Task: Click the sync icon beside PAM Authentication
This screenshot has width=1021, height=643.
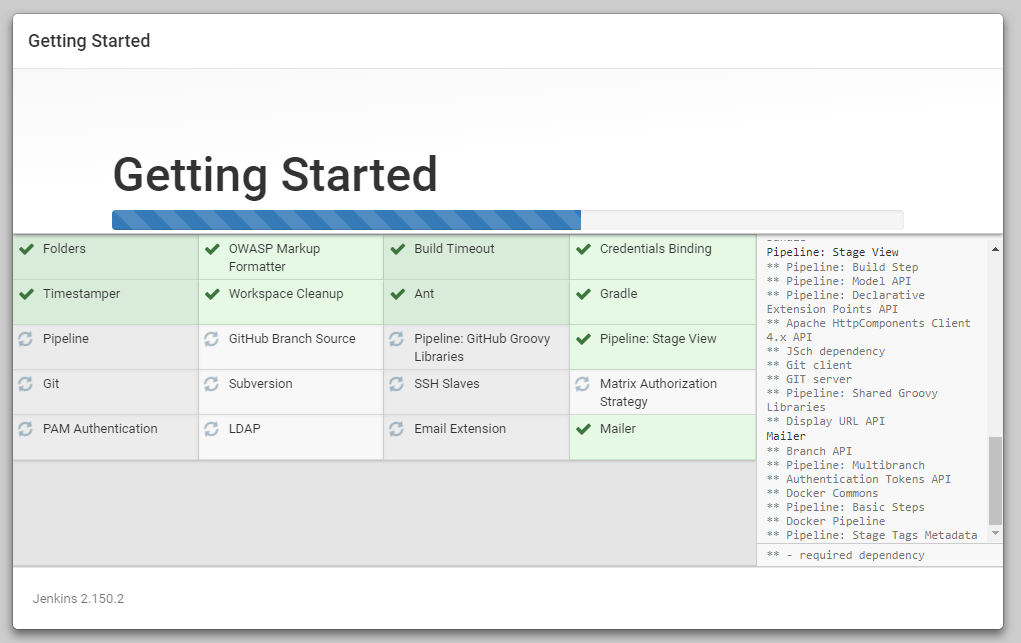Action: click(25, 429)
